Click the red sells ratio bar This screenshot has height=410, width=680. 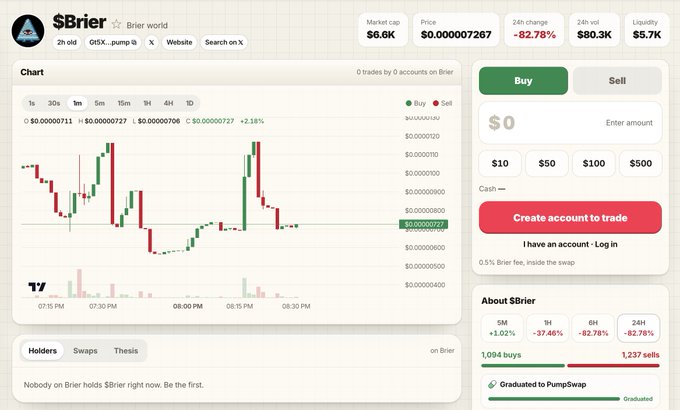(613, 366)
